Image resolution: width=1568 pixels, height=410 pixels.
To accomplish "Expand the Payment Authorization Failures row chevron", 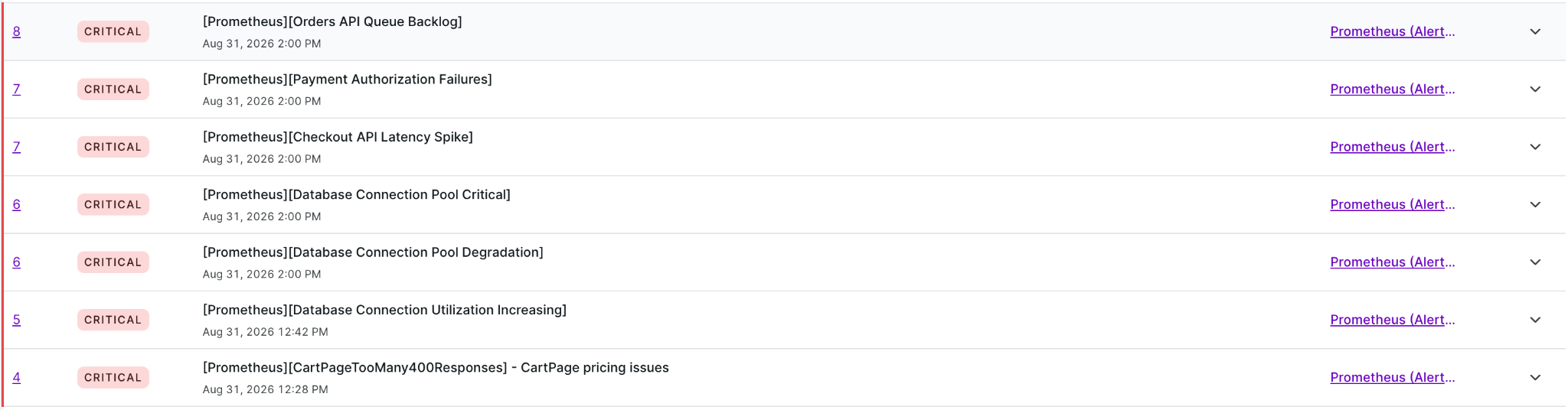I will pyautogui.click(x=1535, y=89).
